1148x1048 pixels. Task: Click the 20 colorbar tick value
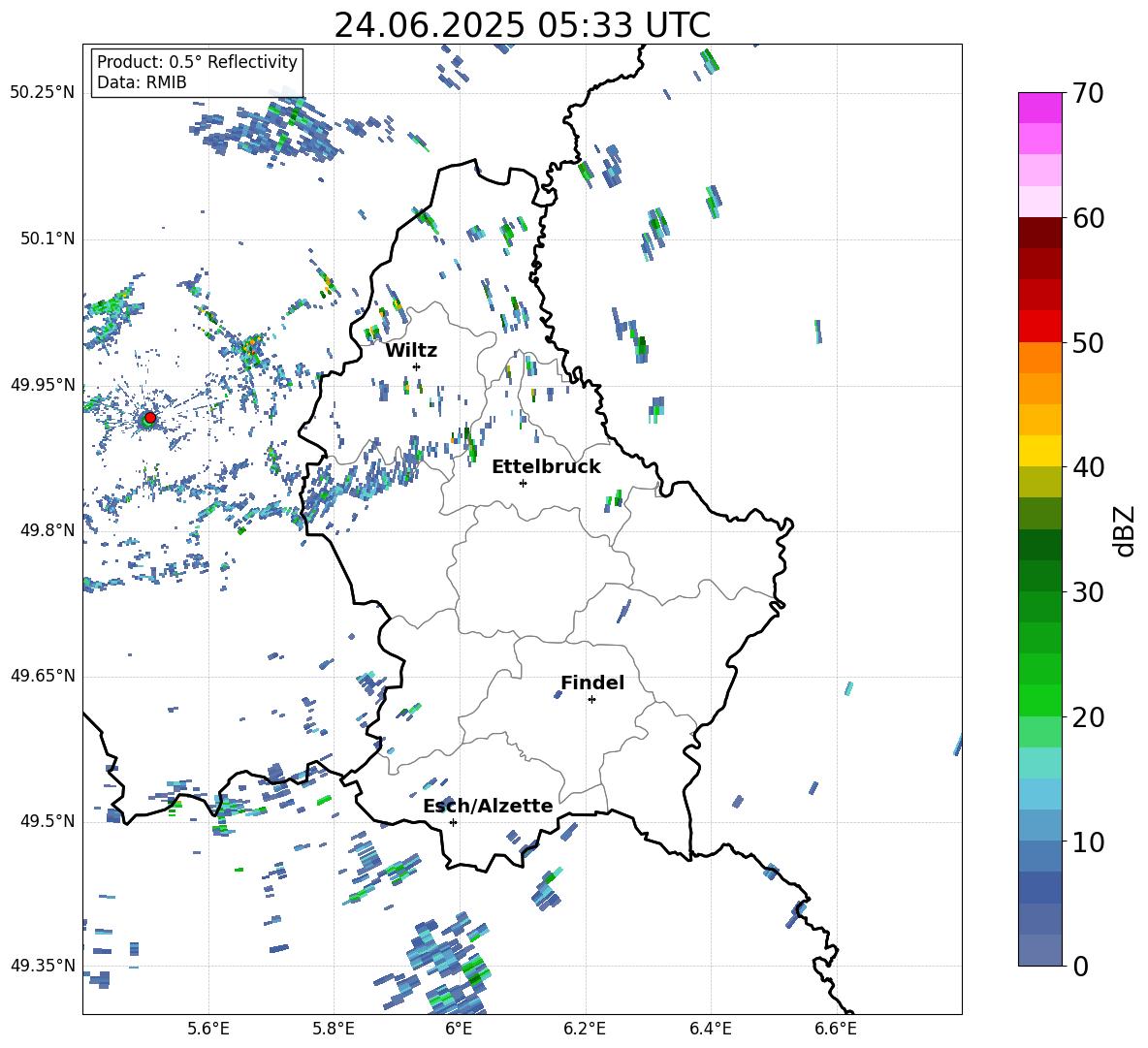1088,717
